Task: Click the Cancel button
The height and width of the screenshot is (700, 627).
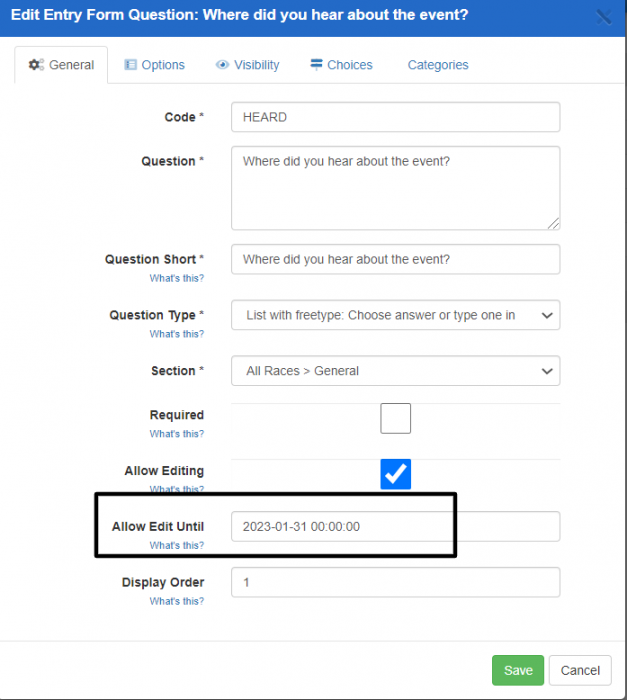Action: 580,670
